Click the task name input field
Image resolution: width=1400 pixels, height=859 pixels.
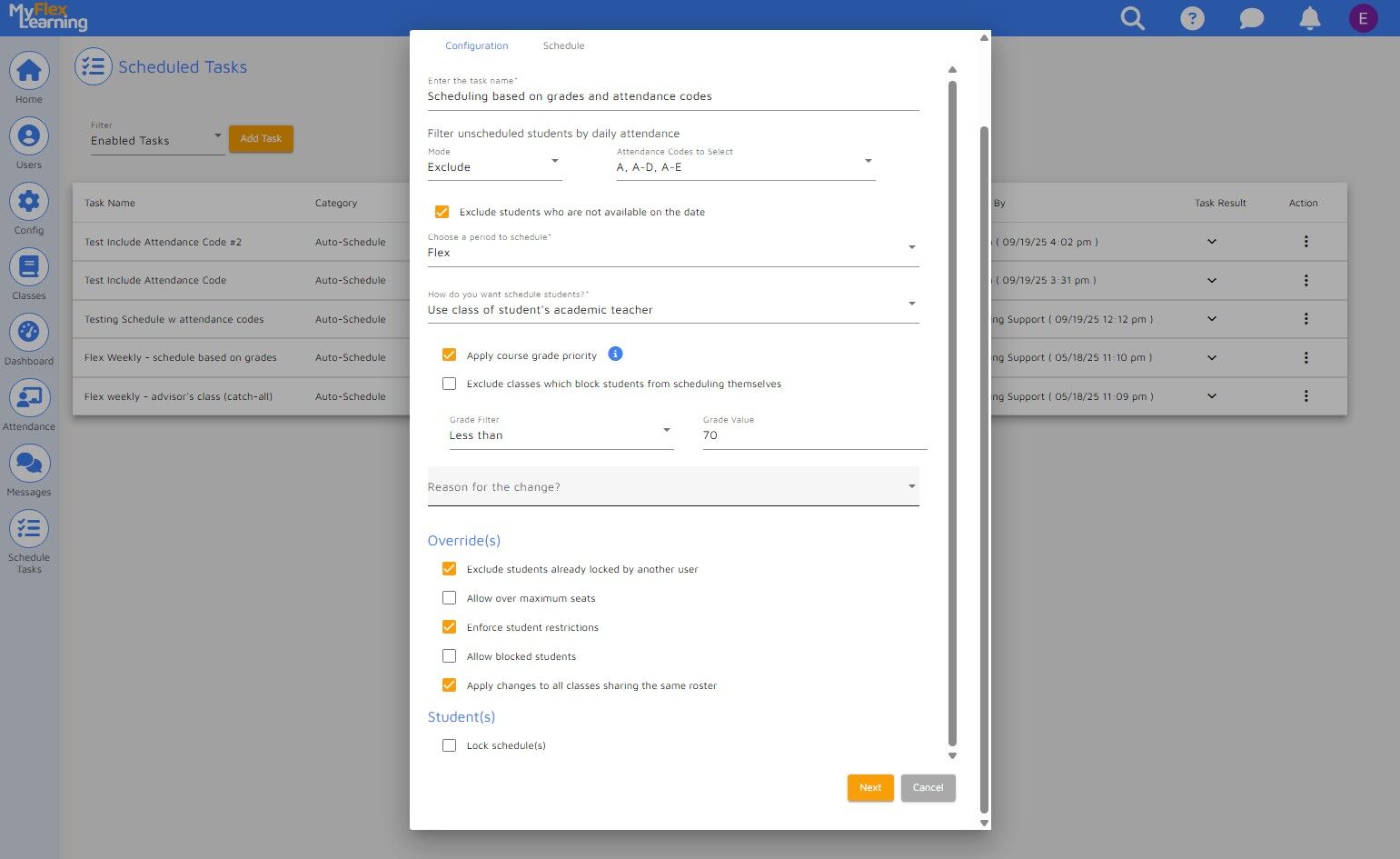pos(673,96)
